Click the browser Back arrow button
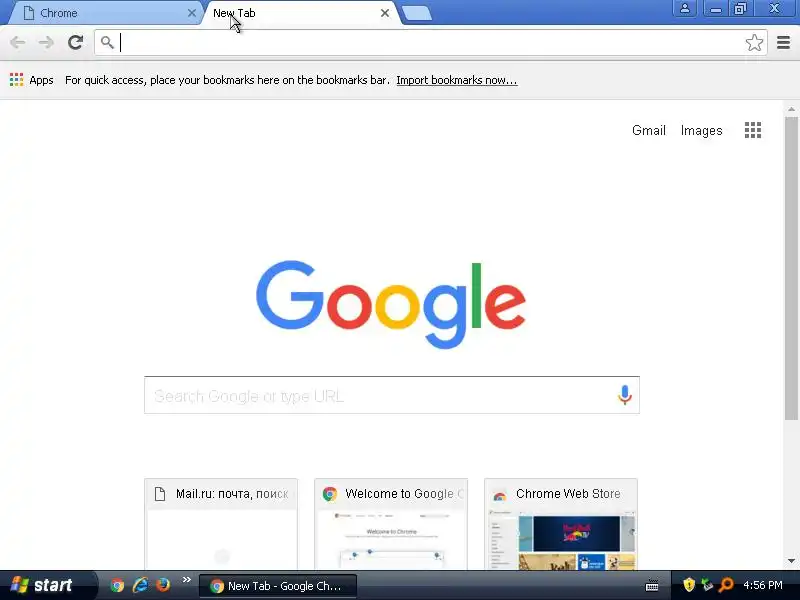 point(17,42)
